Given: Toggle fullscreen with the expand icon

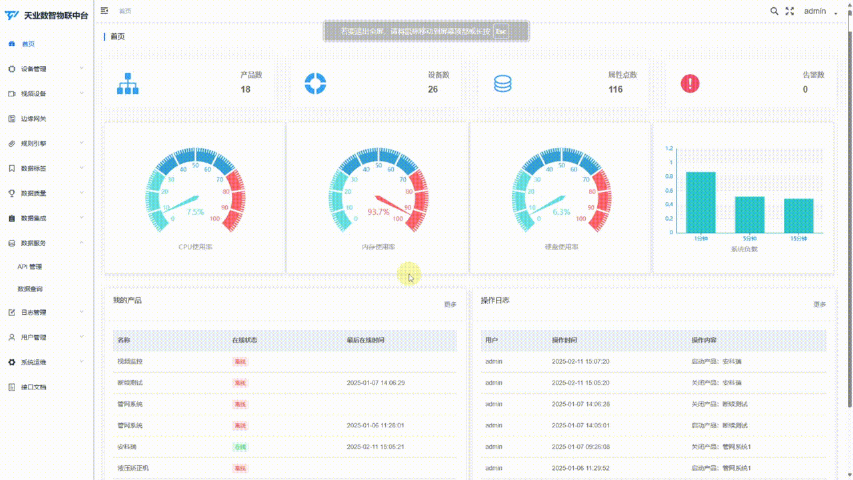Looking at the screenshot, I should 789,11.
